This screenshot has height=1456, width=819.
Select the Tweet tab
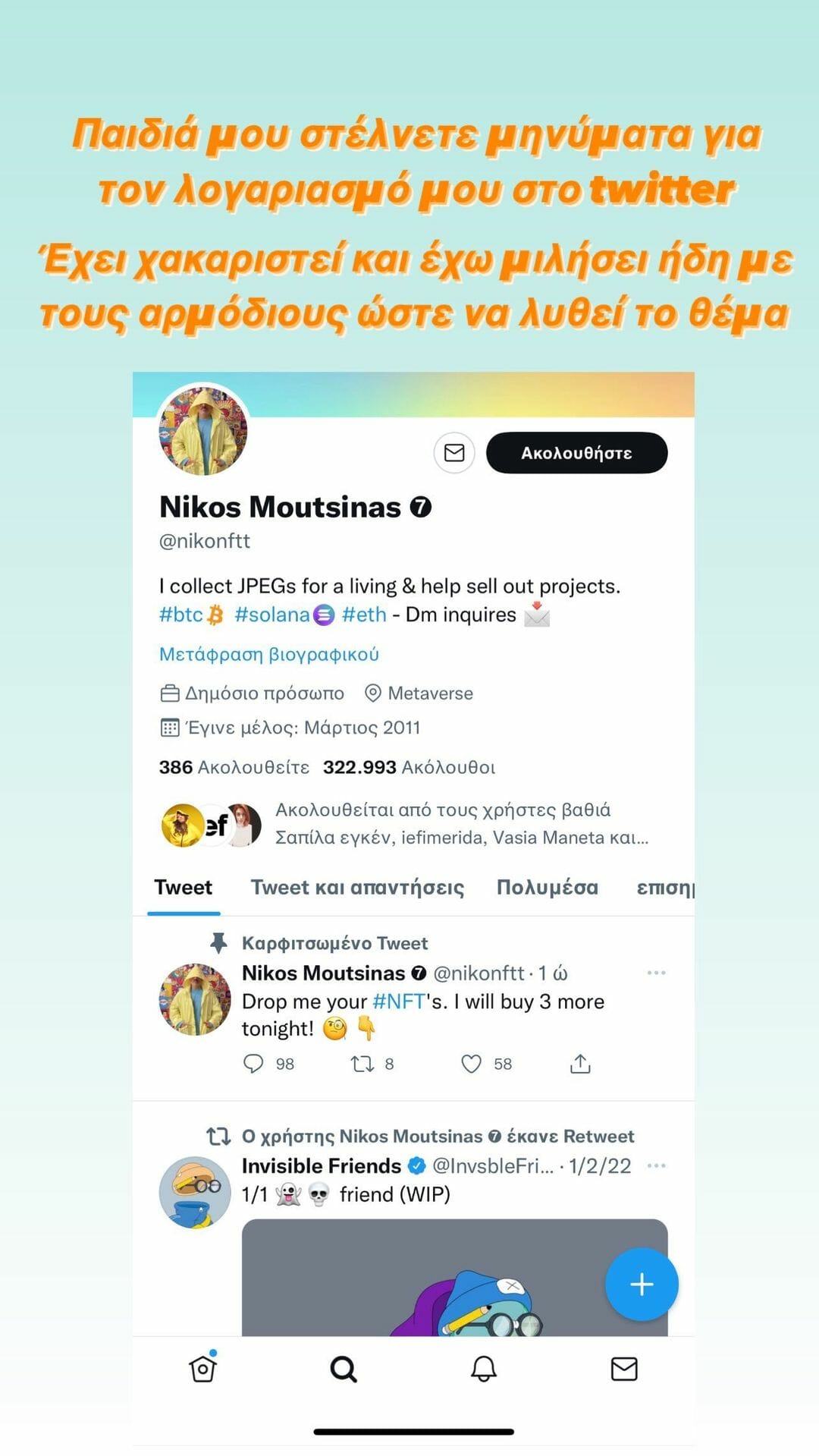pyautogui.click(x=184, y=888)
